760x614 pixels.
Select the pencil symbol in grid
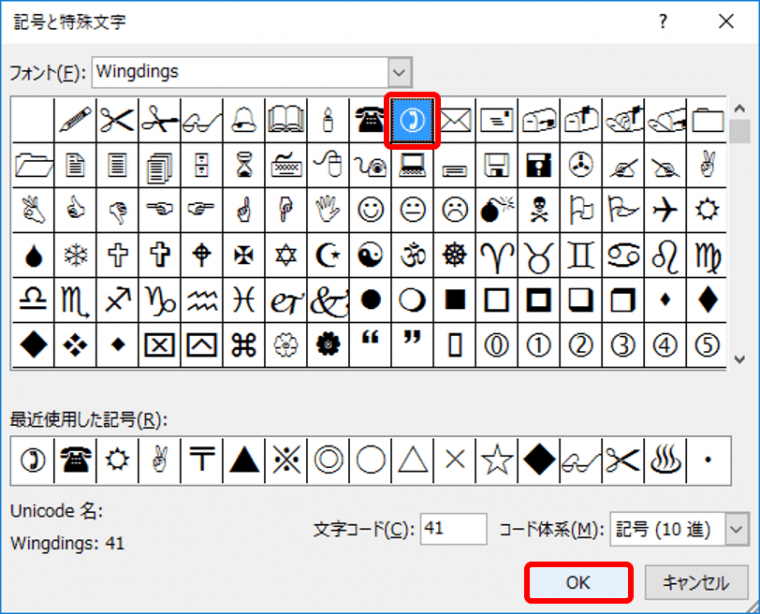(75, 119)
